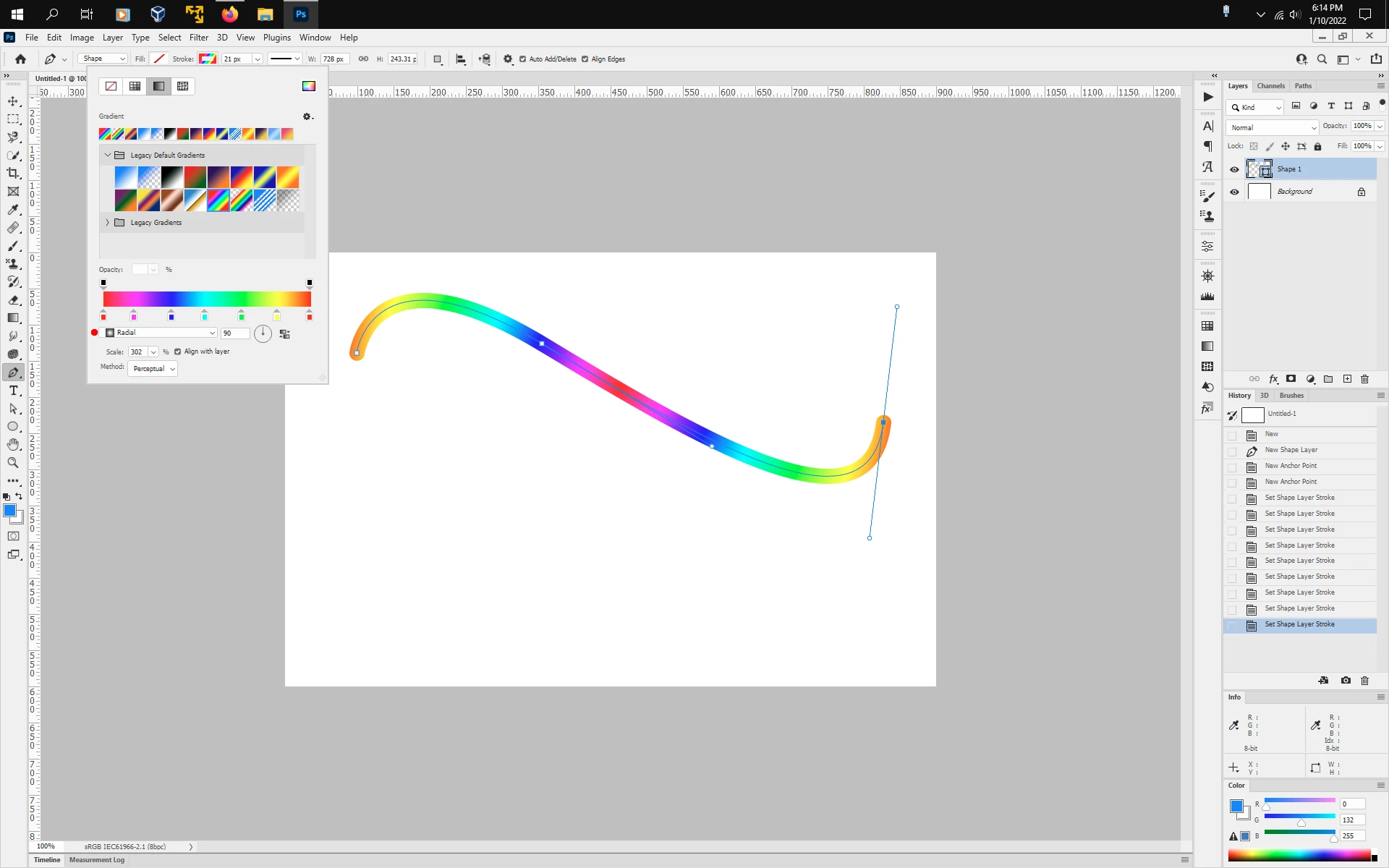Open Firefox from the taskbar
This screenshot has width=1389, height=868.
coord(229,14)
